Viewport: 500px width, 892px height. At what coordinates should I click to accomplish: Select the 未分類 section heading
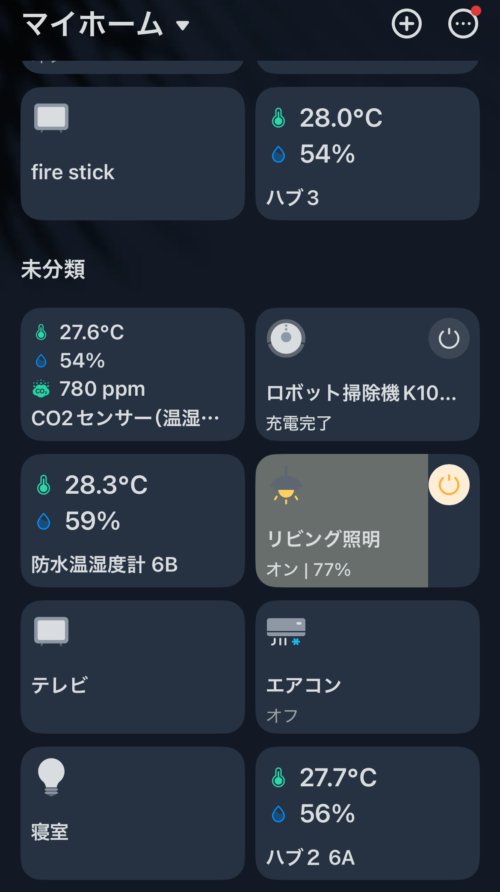click(x=53, y=269)
